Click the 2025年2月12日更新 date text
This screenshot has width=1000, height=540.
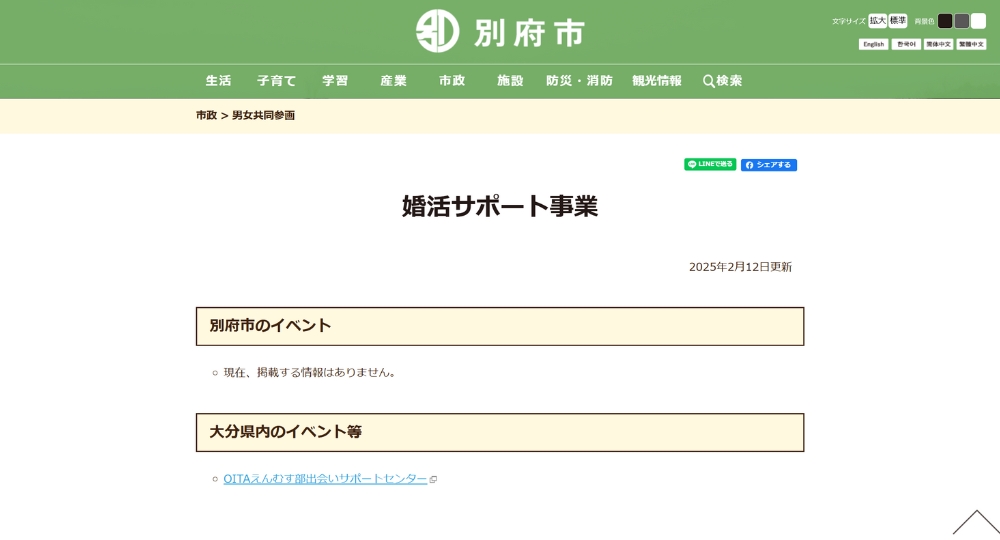[x=740, y=267]
